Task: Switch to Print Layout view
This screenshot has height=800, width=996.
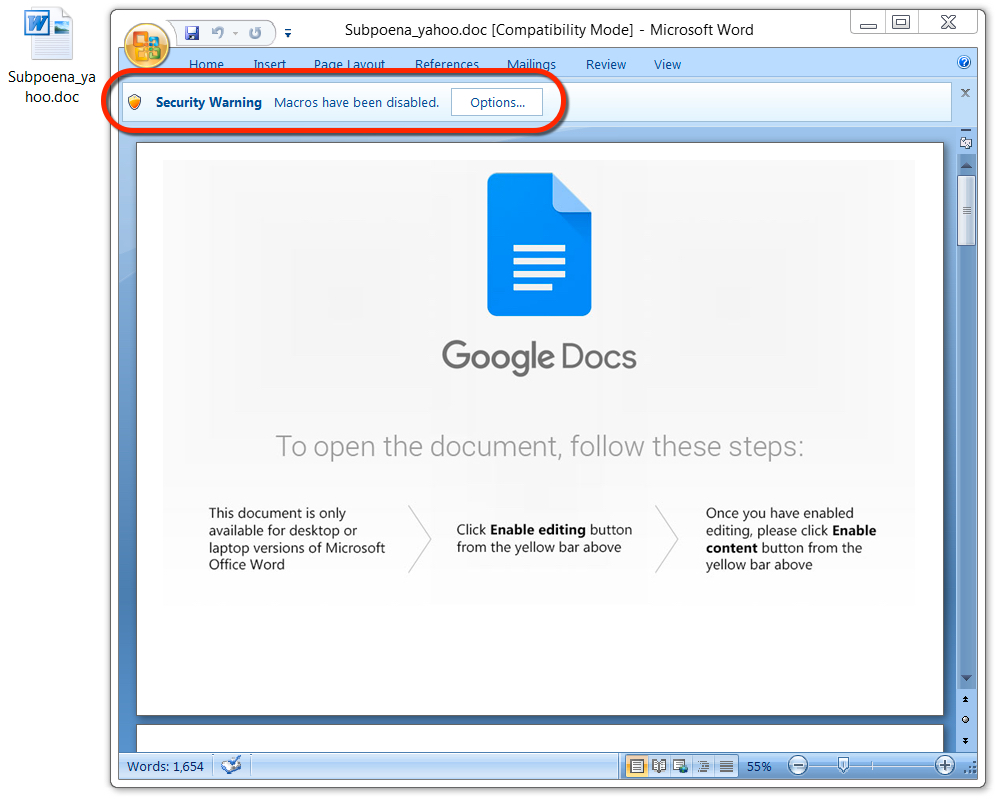Action: [x=636, y=766]
